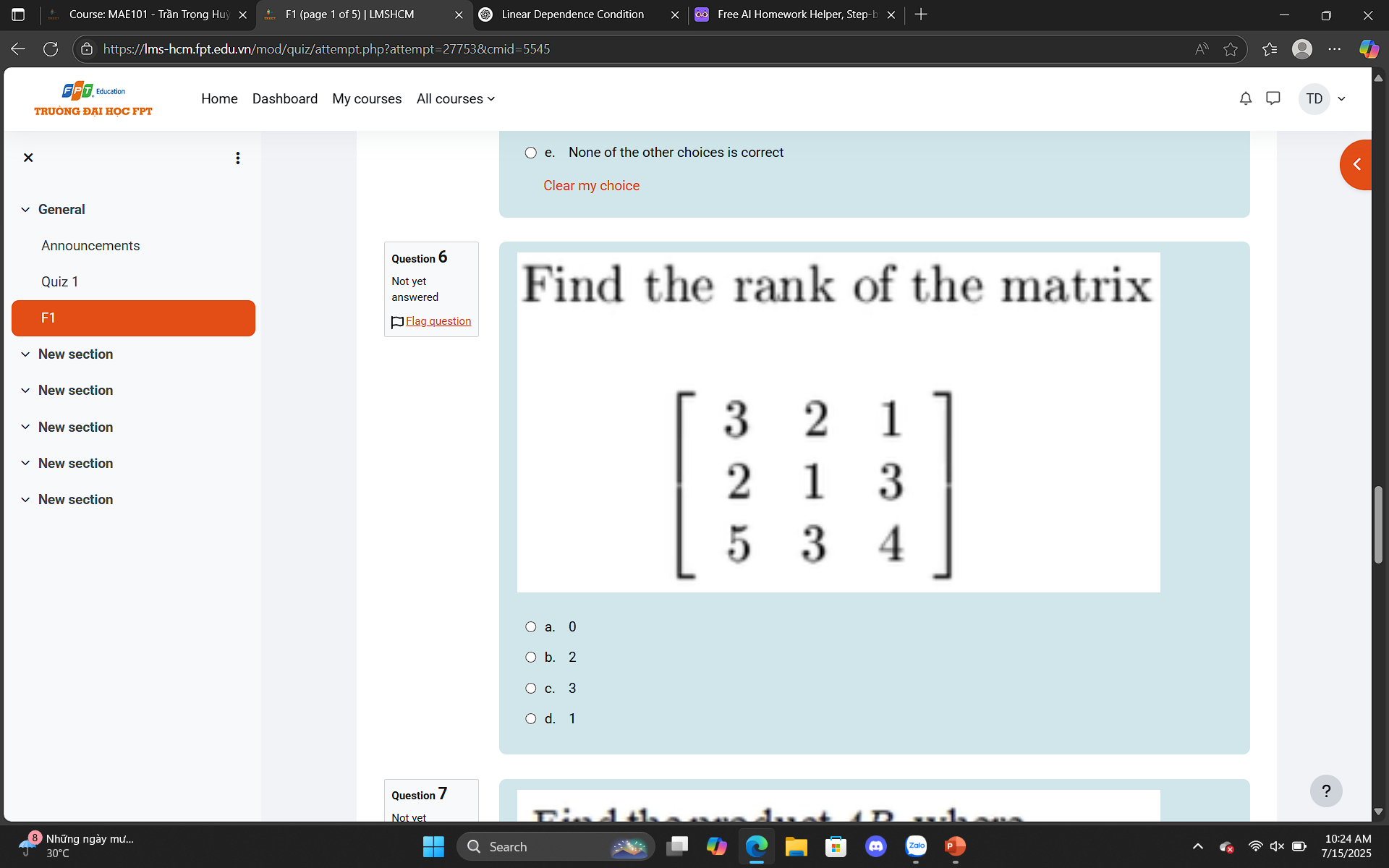Viewport: 1389px width, 868px height.
Task: Open the All courses dropdown
Action: (x=455, y=98)
